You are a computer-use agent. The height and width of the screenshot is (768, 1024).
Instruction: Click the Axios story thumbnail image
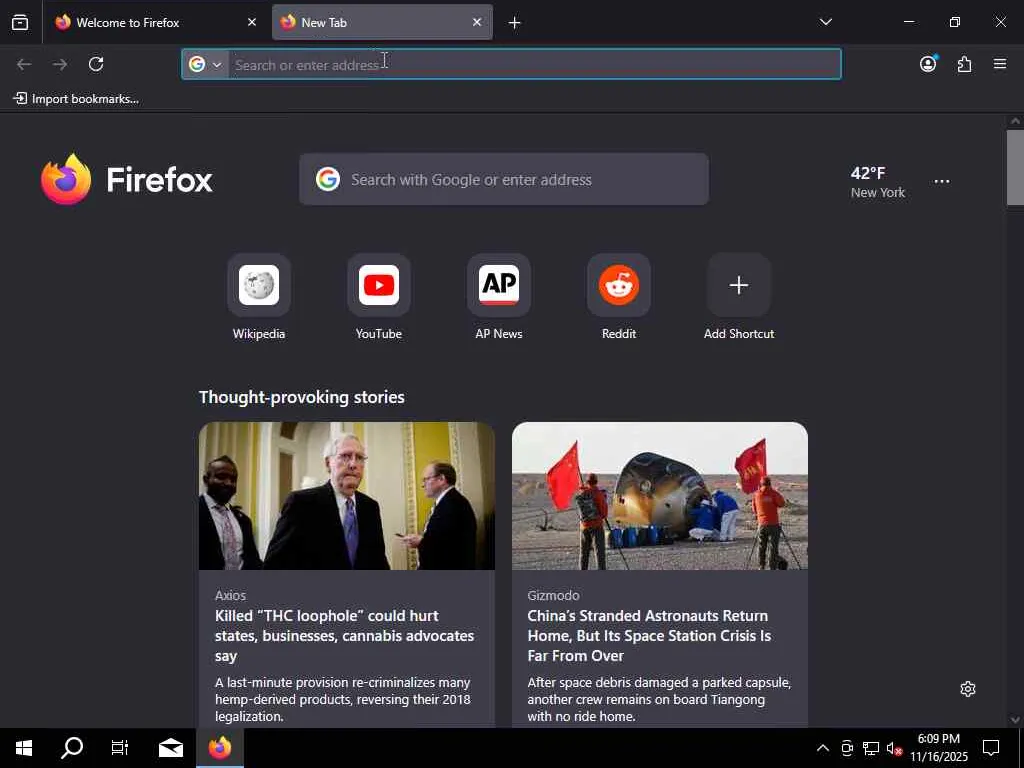[x=347, y=496]
